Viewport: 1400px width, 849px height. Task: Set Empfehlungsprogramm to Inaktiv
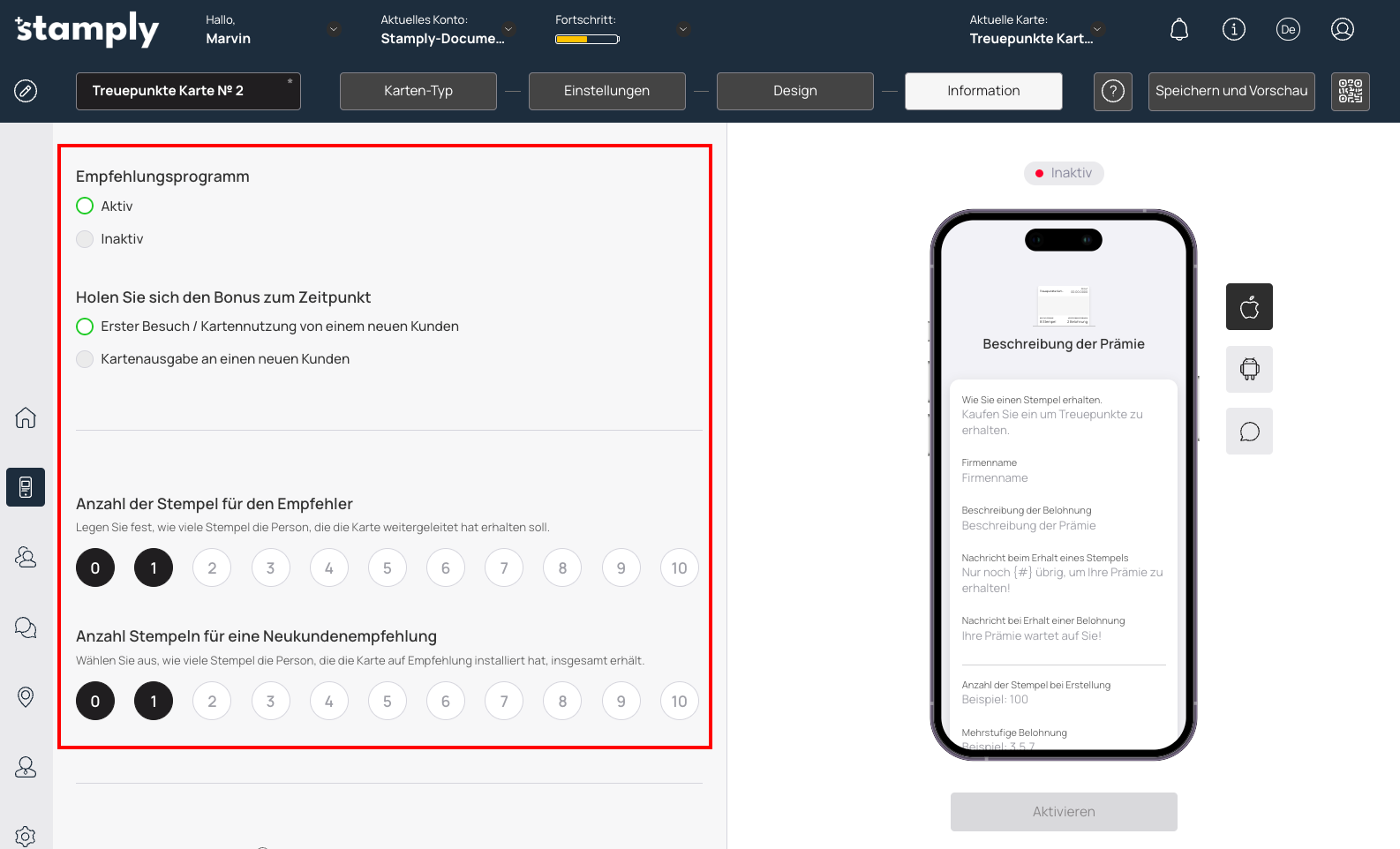point(86,239)
